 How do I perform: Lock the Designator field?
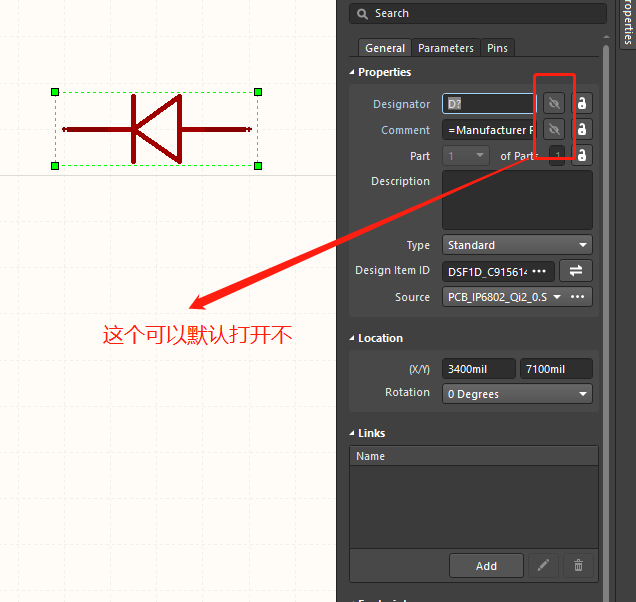582,103
